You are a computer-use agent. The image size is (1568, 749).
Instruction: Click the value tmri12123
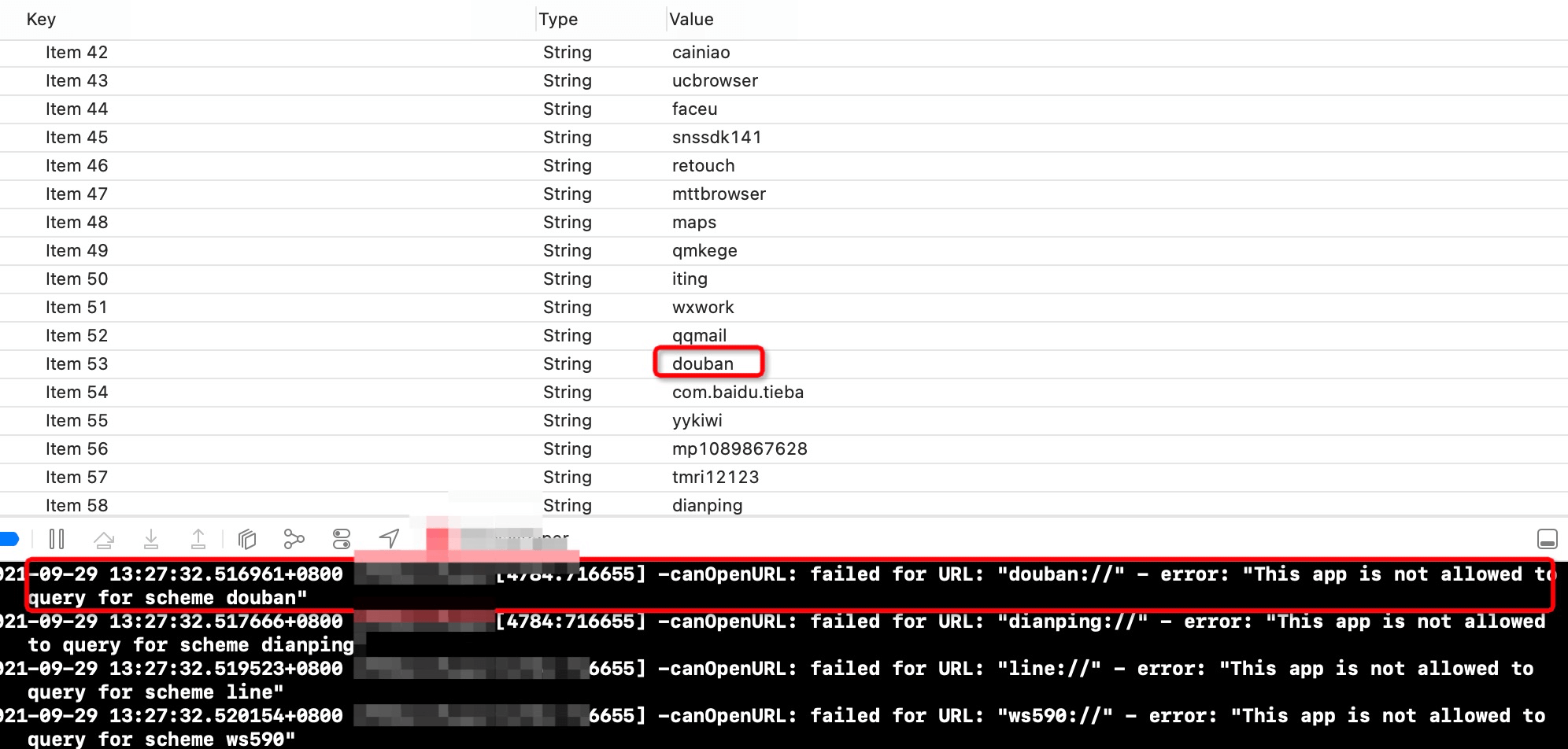click(x=716, y=478)
